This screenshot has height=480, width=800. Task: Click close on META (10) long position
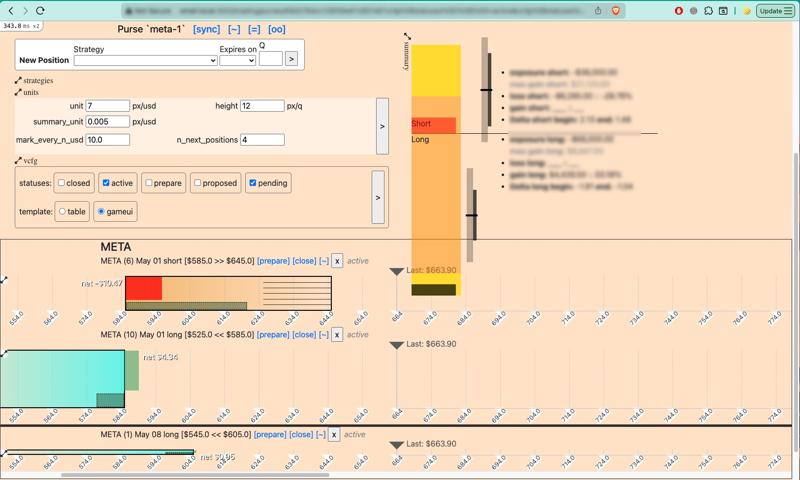tap(305, 335)
